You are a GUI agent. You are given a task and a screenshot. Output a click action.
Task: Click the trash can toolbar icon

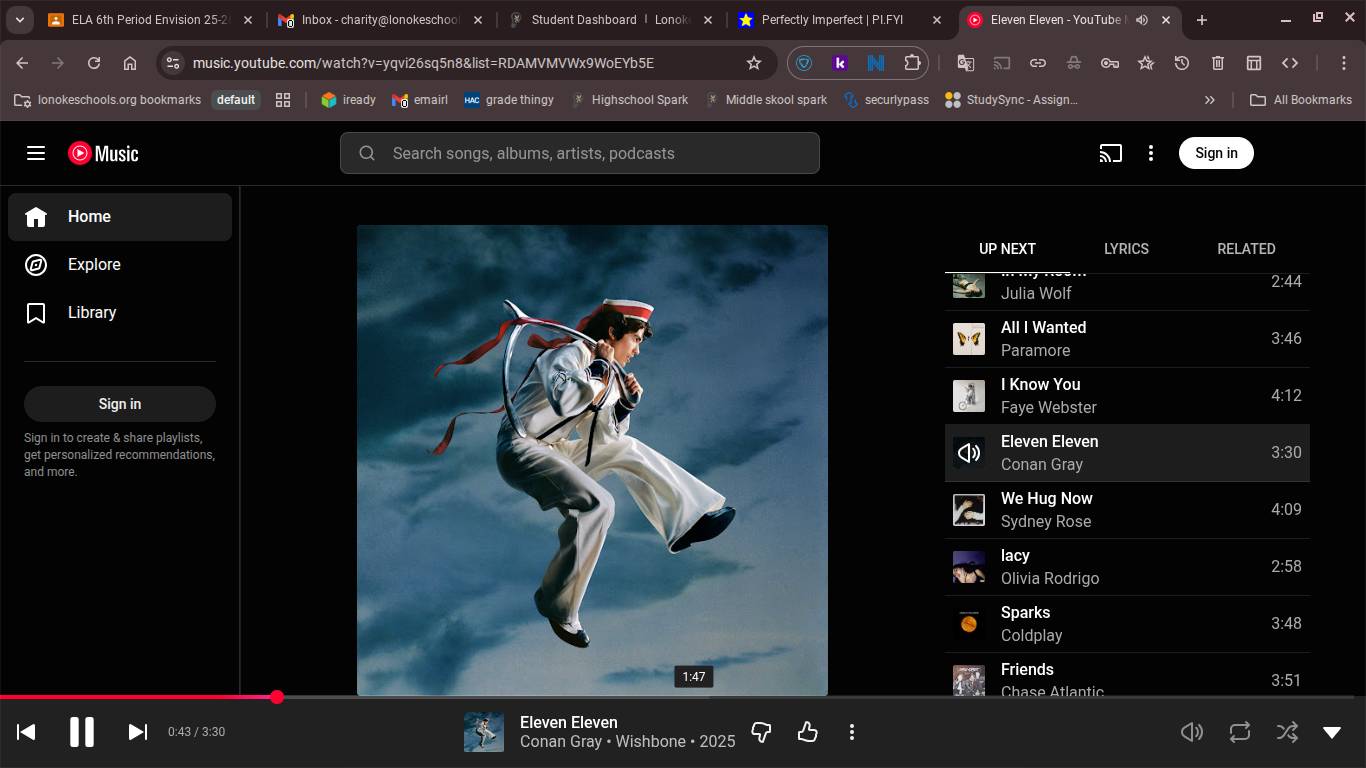point(1218,63)
